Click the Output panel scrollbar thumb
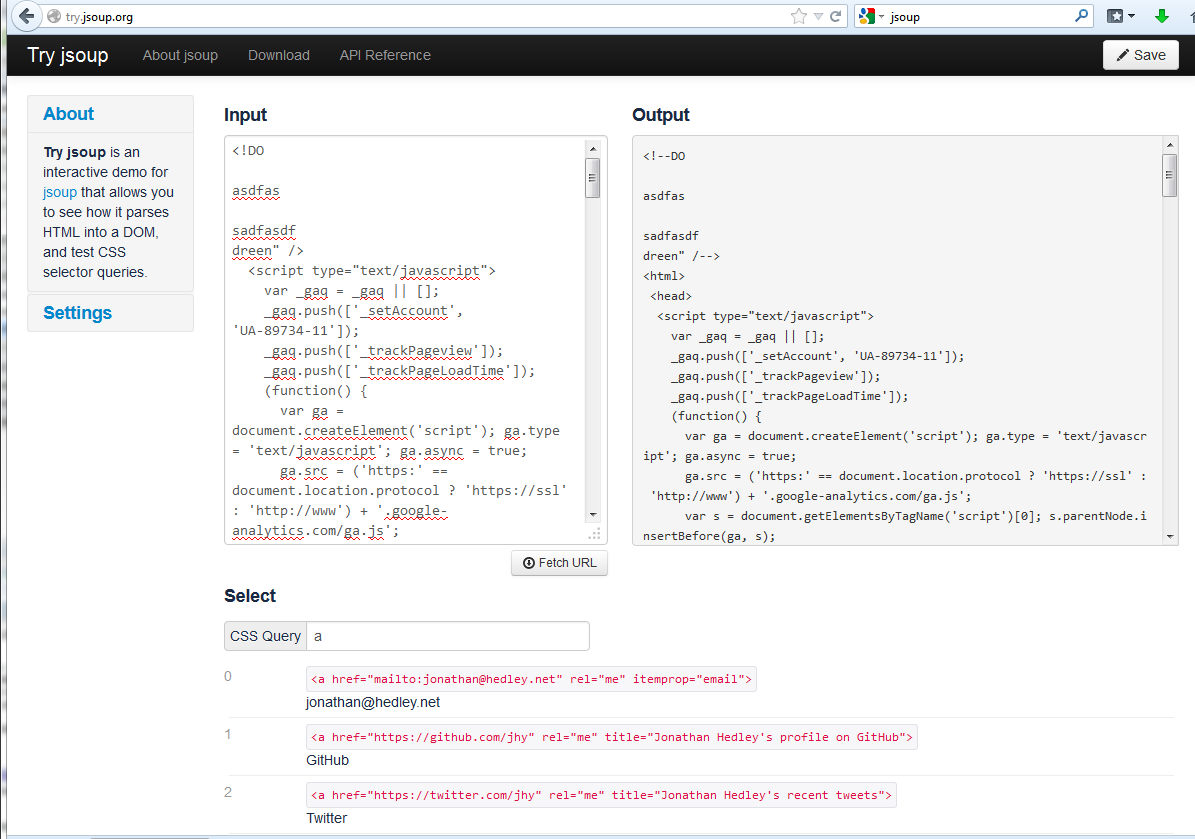This screenshot has height=839, width=1195. point(1170,175)
